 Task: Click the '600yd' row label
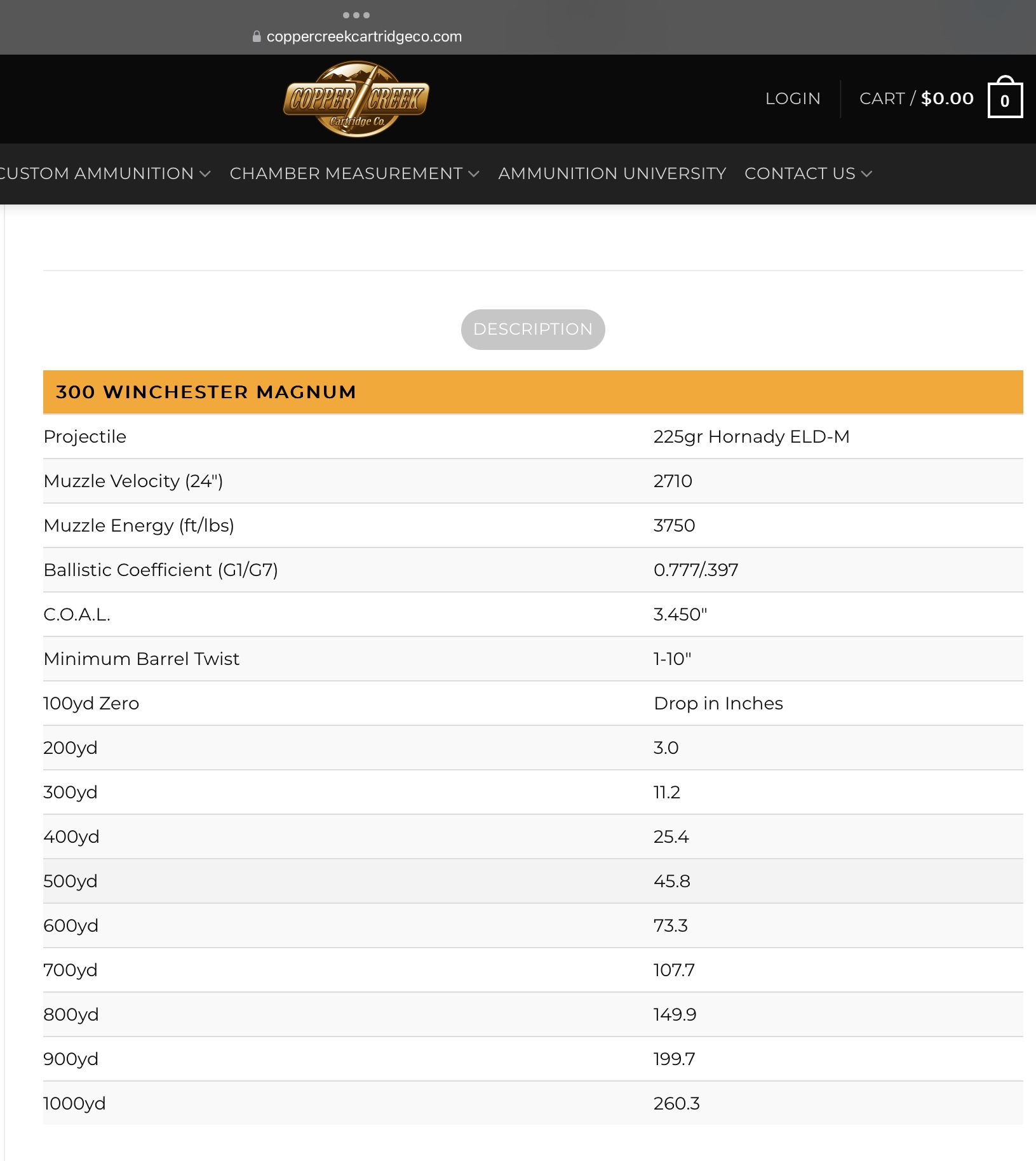pos(71,926)
